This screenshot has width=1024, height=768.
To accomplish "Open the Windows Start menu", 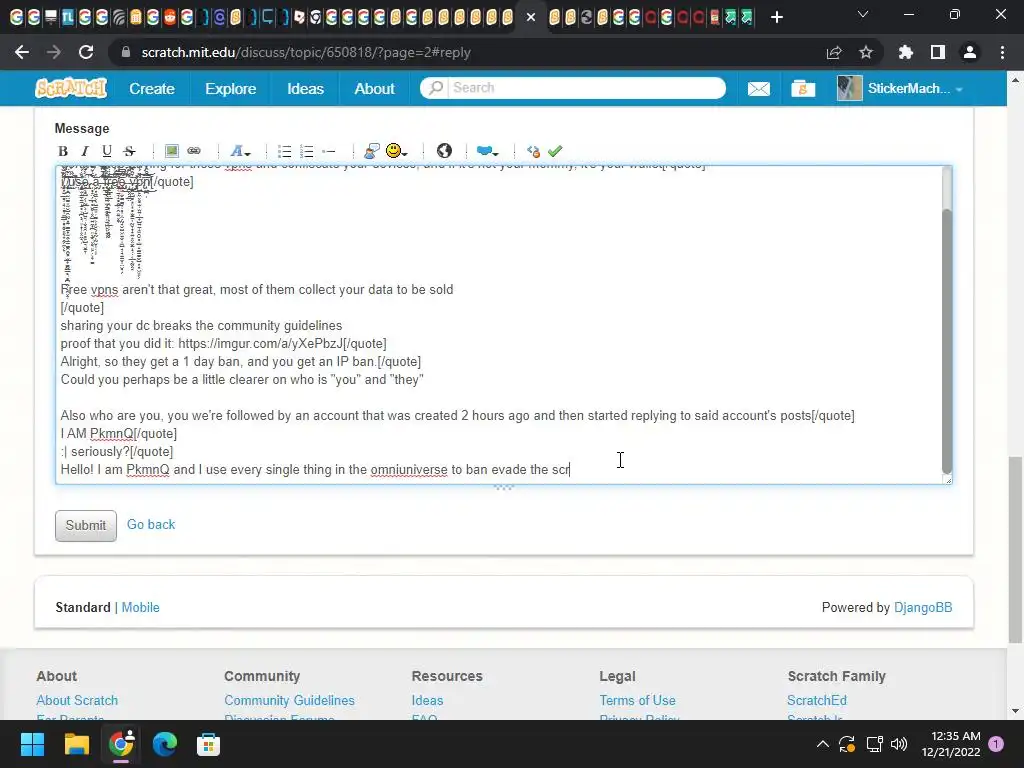I will (32, 744).
